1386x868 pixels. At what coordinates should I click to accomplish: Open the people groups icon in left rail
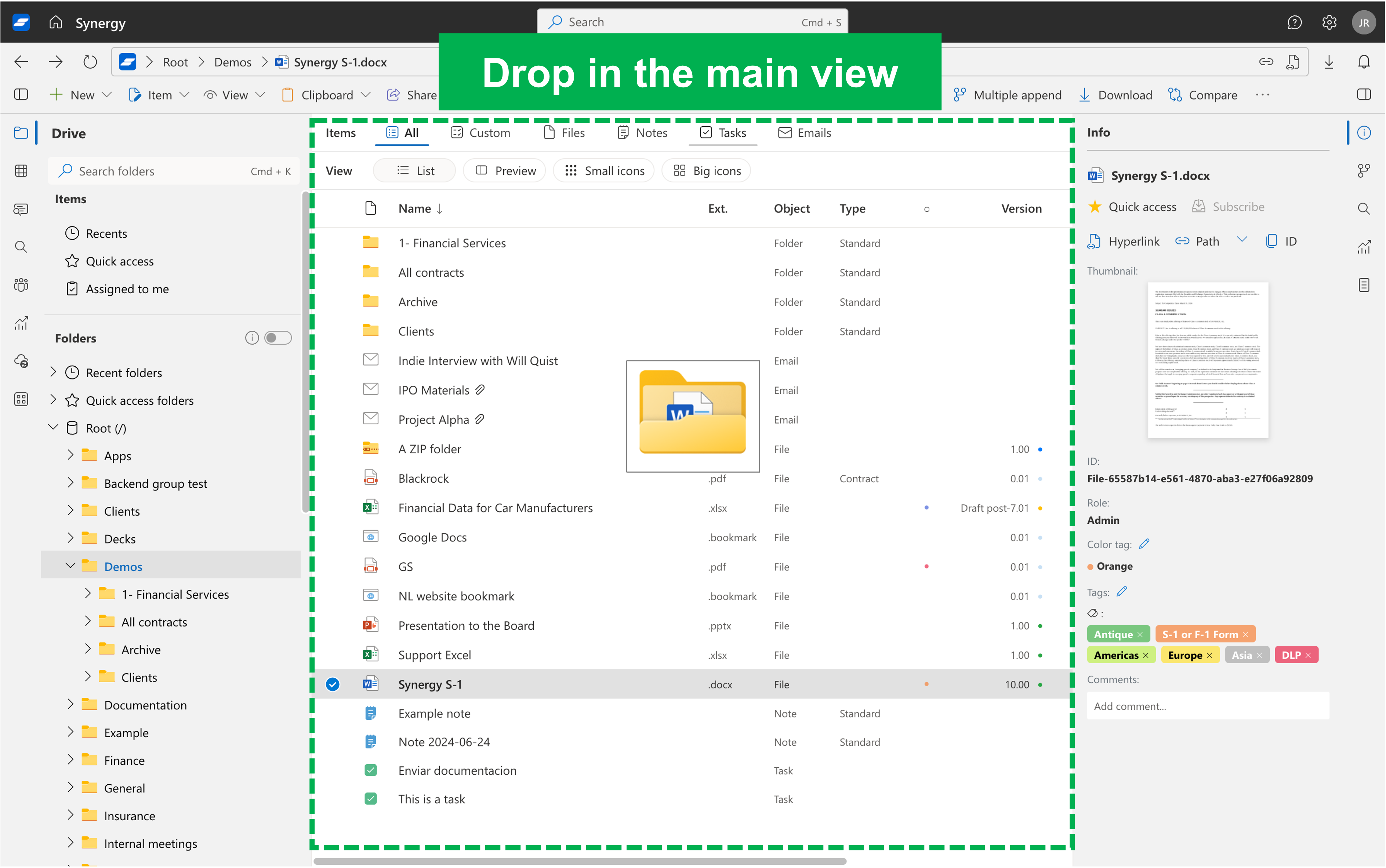point(21,285)
